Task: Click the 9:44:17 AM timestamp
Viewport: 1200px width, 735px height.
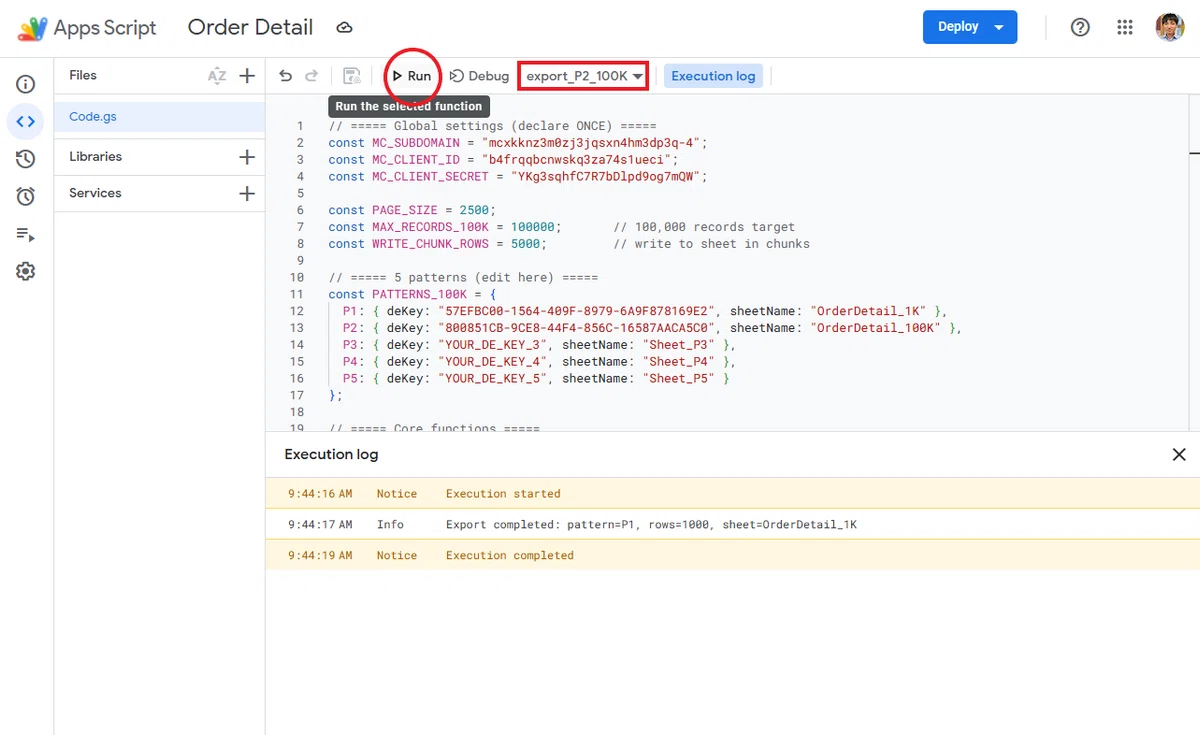Action: [320, 524]
